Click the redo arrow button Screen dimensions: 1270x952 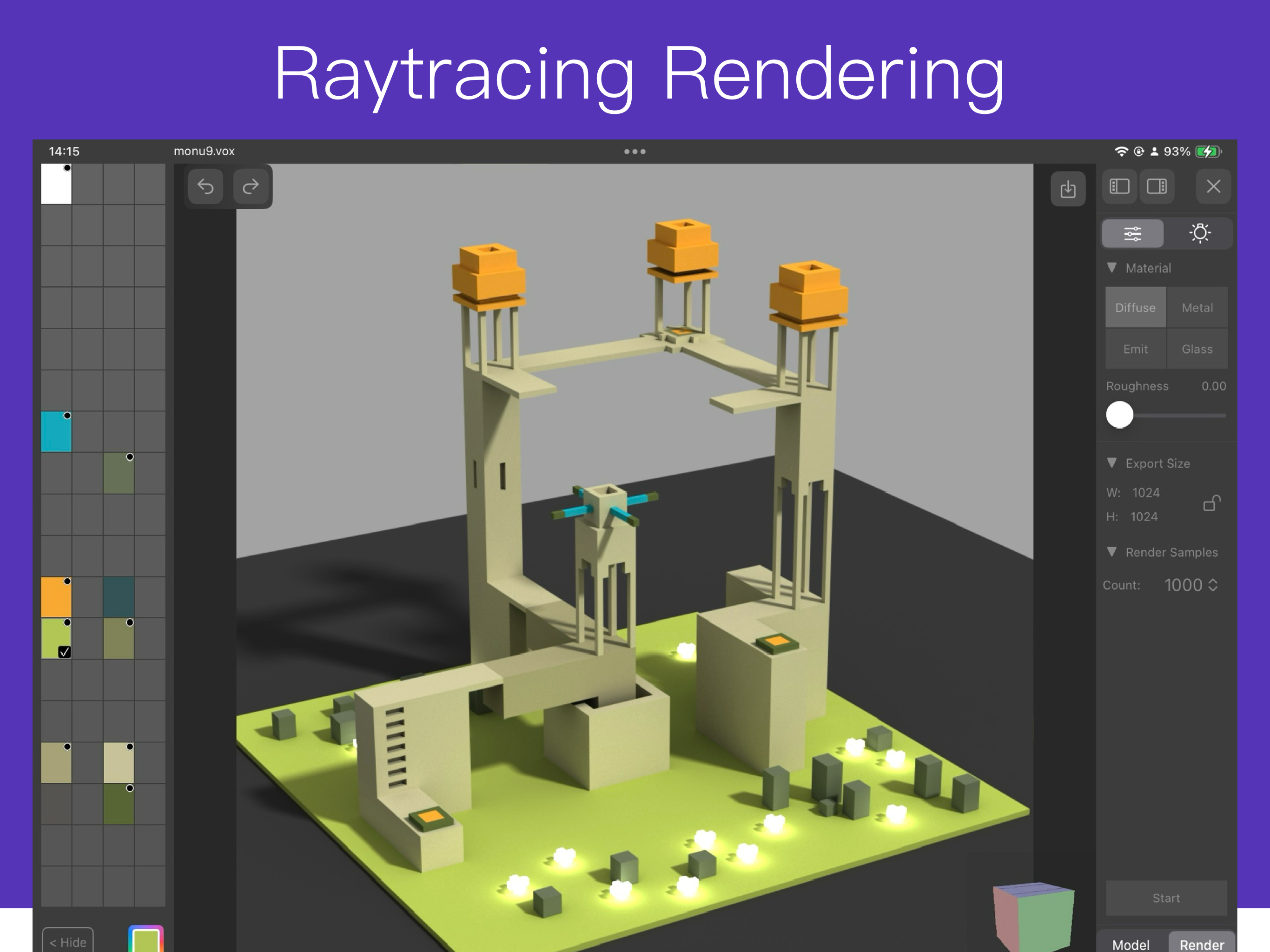point(251,186)
